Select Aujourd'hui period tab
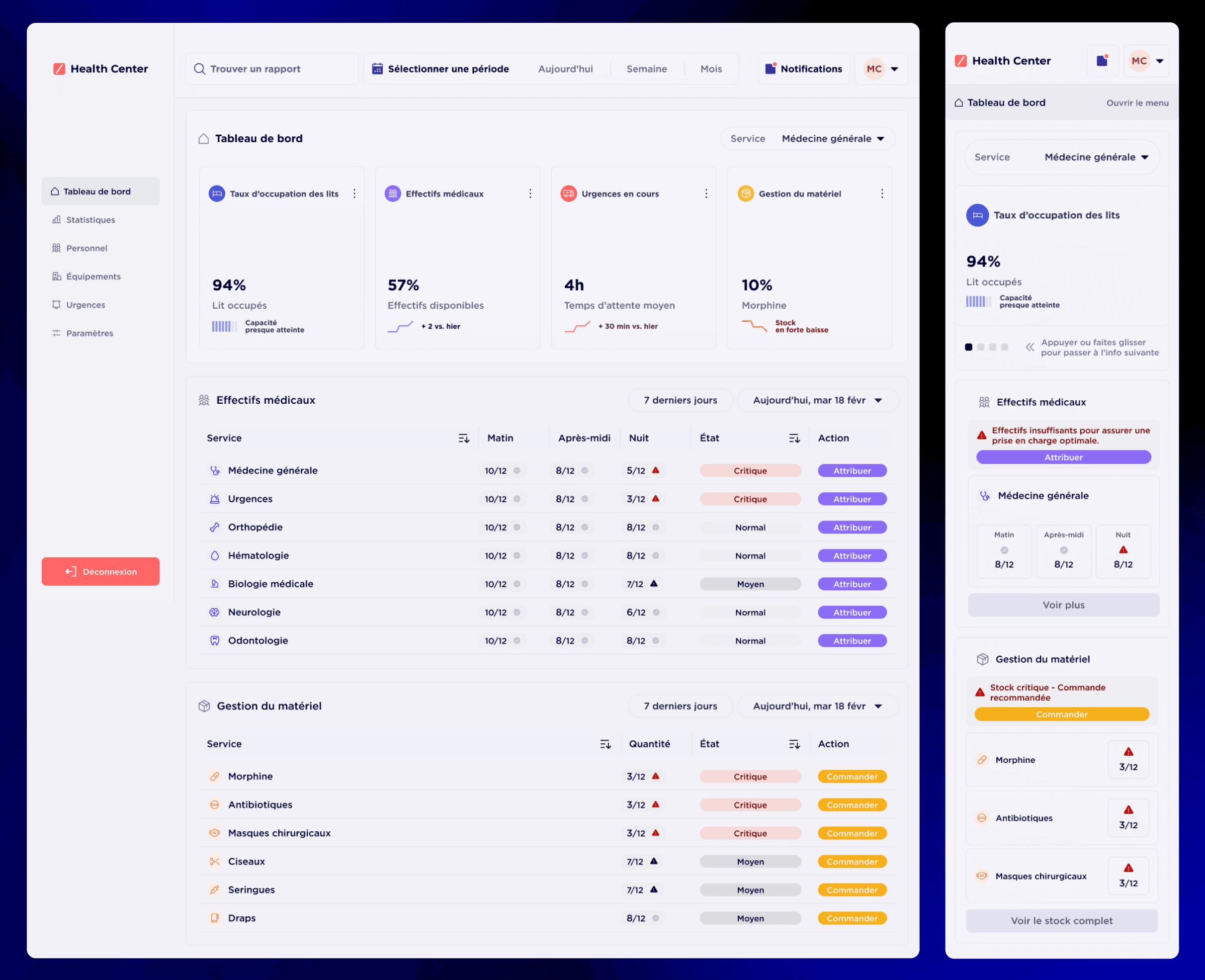The width and height of the screenshot is (1205, 980). coord(565,69)
